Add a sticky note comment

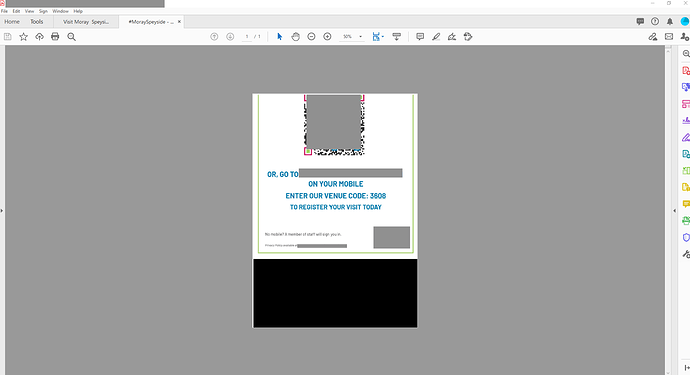[x=420, y=37]
